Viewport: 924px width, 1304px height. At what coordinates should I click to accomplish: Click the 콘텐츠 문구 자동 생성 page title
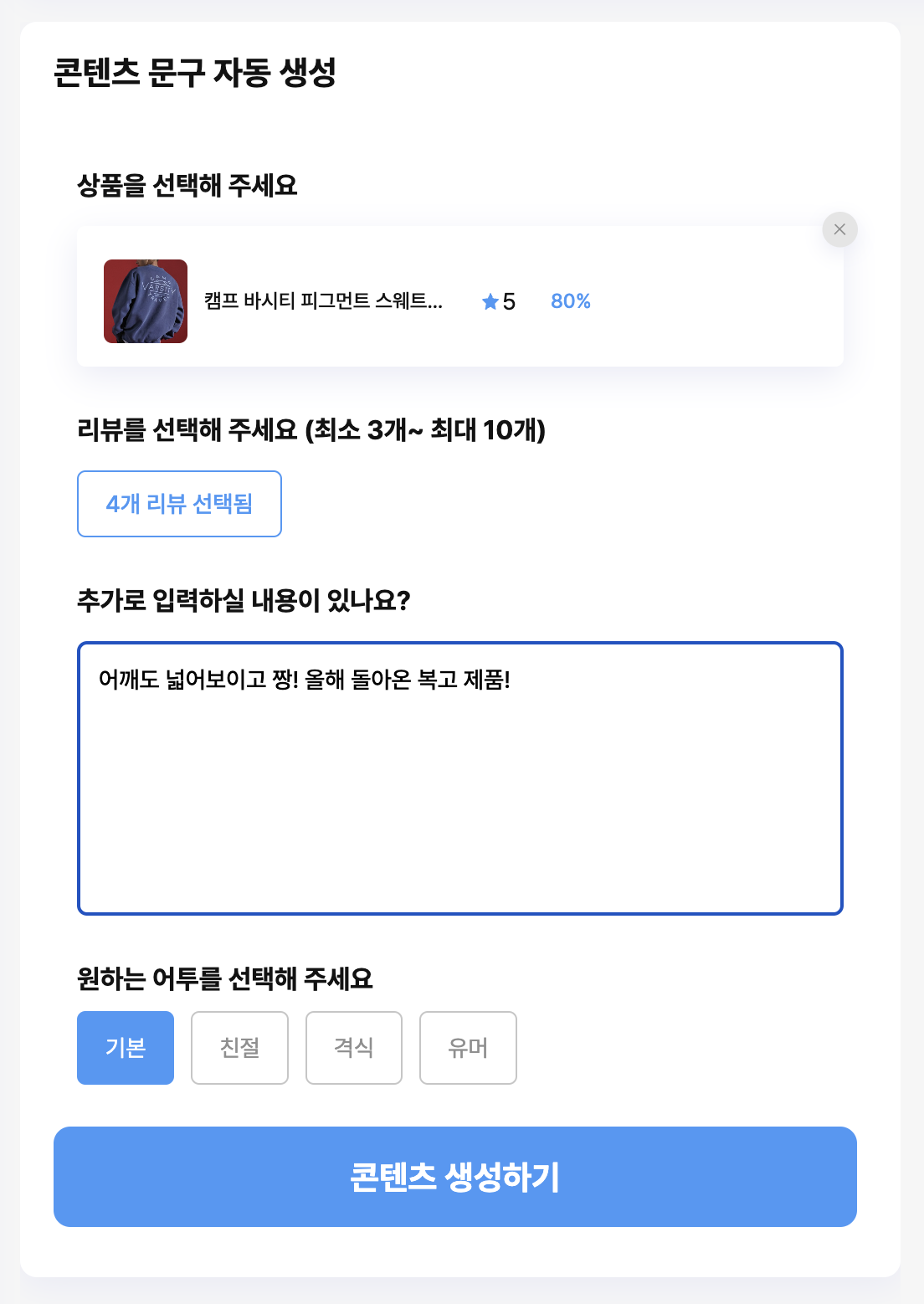pos(195,73)
